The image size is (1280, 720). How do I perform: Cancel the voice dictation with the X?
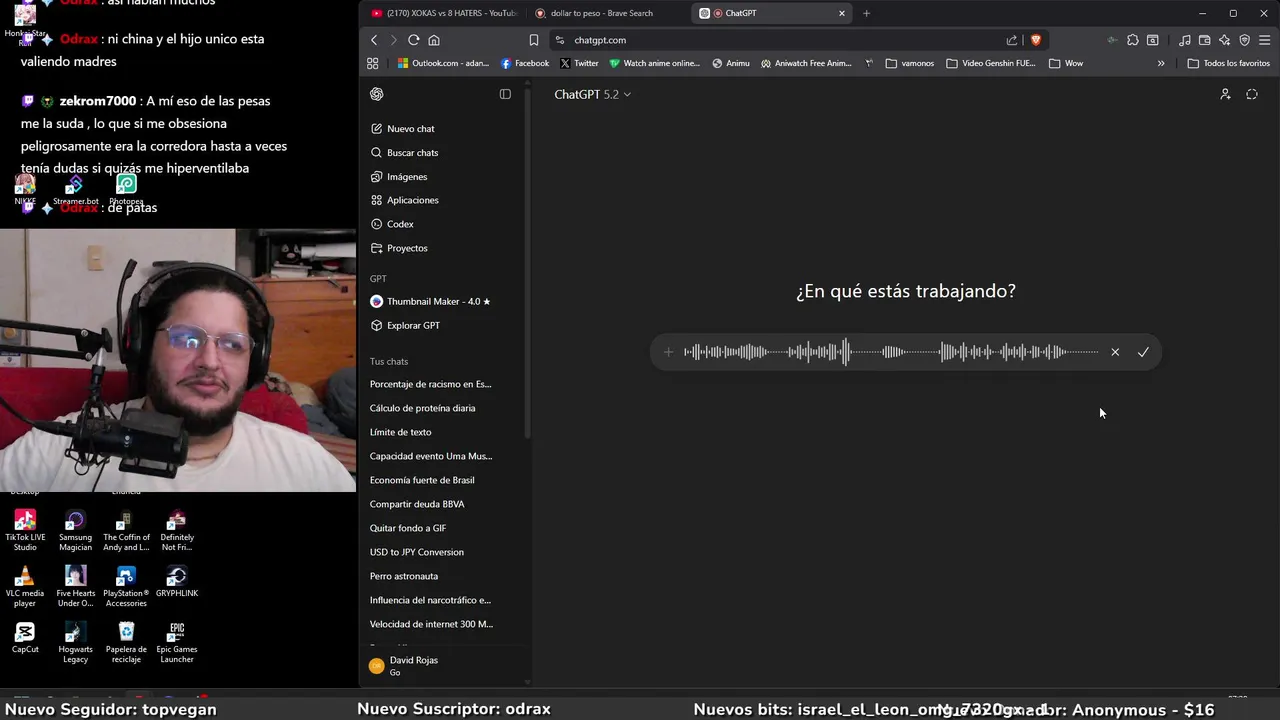tap(1115, 352)
